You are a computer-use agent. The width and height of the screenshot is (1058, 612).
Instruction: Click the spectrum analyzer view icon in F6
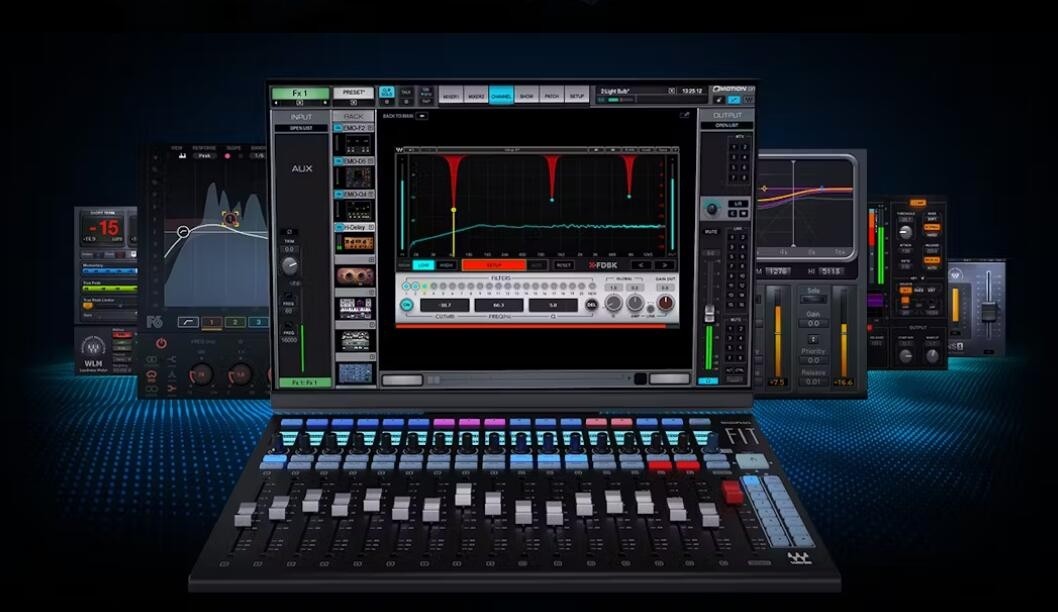pos(182,156)
